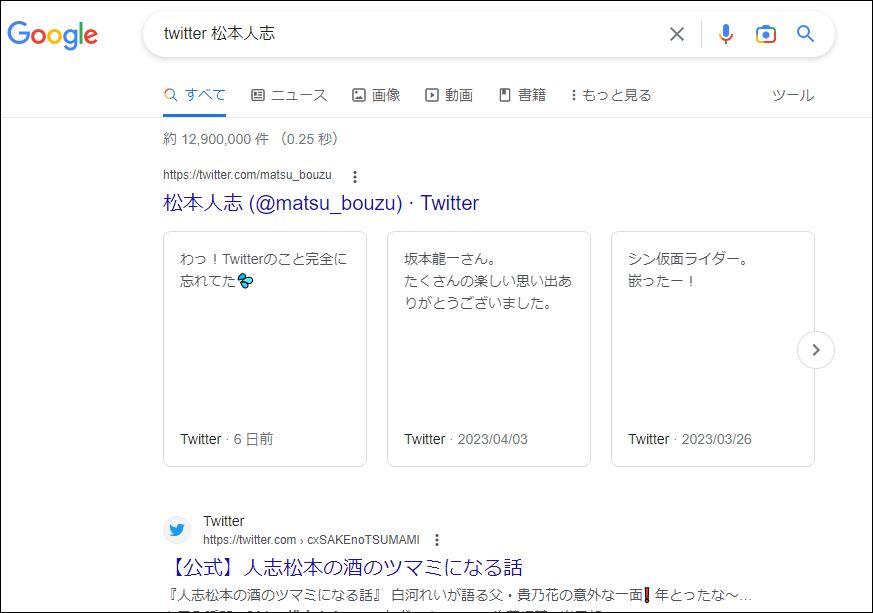This screenshot has height=613, width=873.
Task: Open 松本人志 (@matsu_bouzu) Twitter link
Action: [x=321, y=203]
